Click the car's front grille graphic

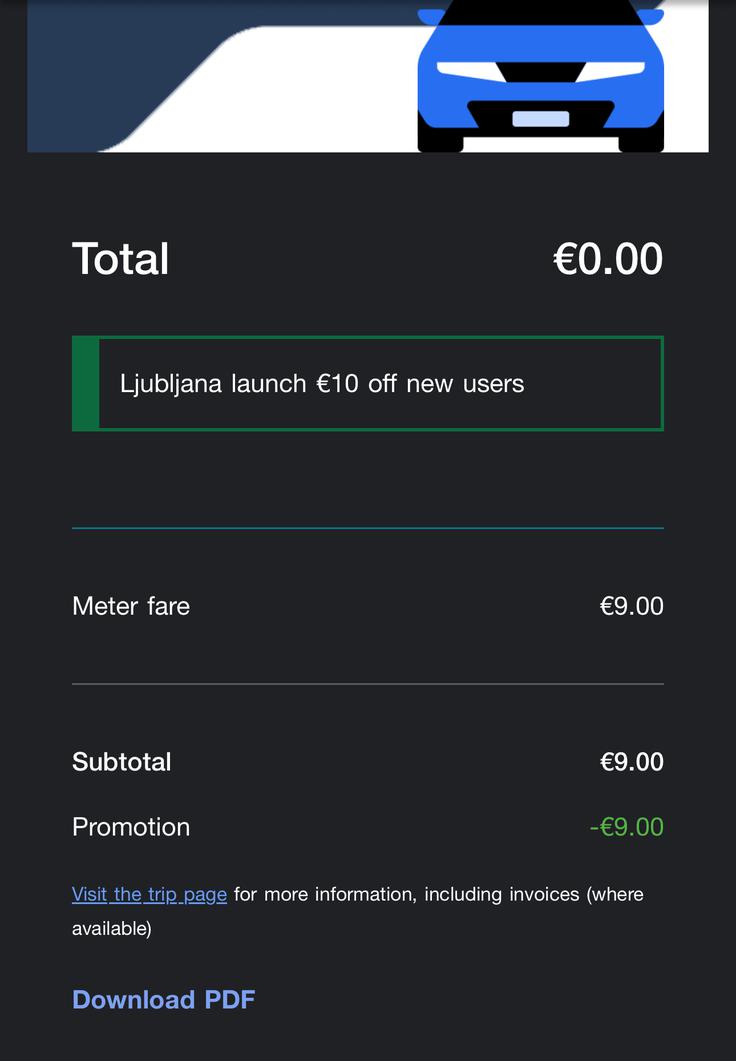coord(540,115)
